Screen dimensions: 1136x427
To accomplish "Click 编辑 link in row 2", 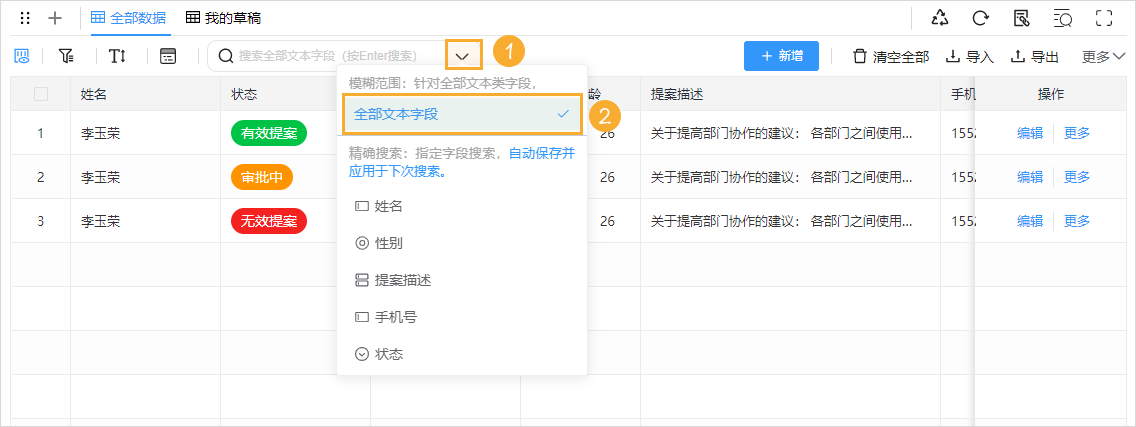I will click(1030, 177).
